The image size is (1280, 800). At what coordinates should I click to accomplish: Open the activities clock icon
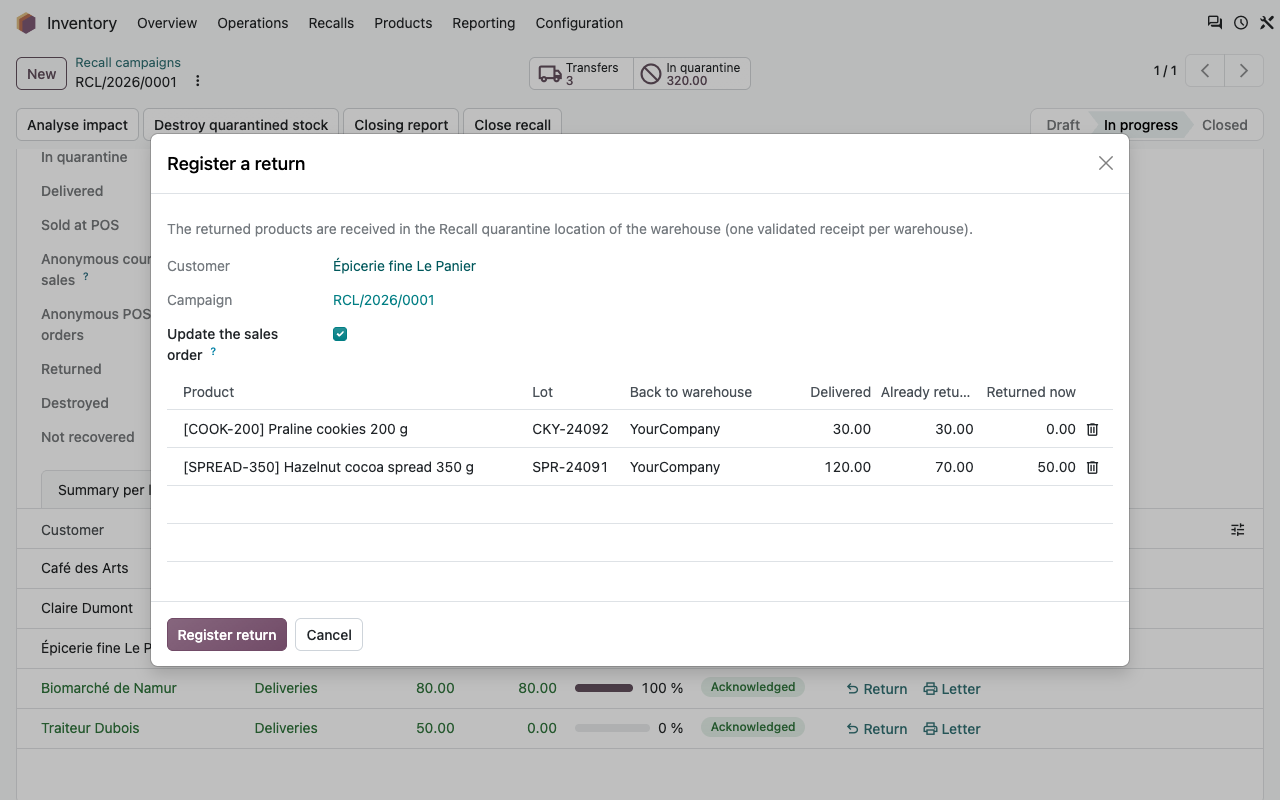(1241, 23)
